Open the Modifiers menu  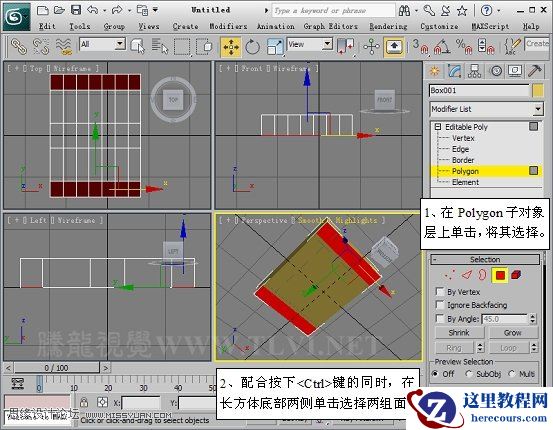click(228, 26)
